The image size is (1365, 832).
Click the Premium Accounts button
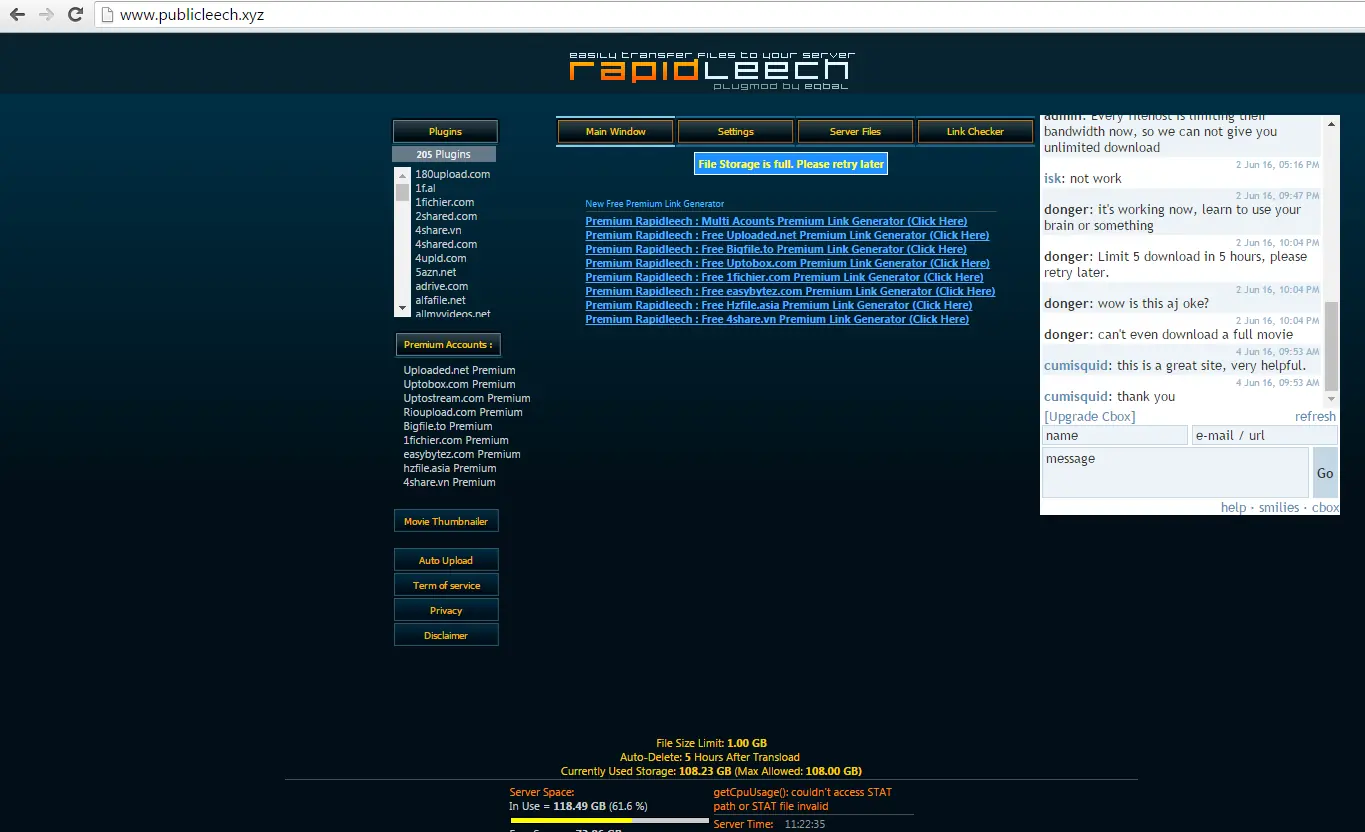(448, 345)
